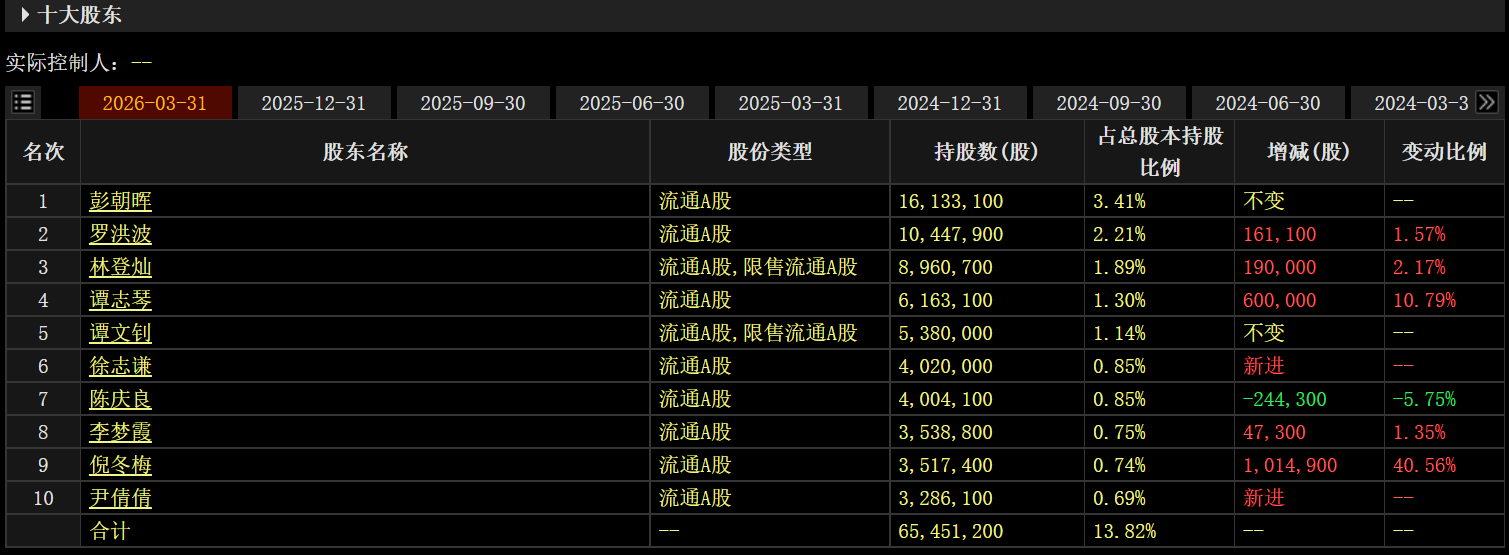Switch to the 2025-12-31 tab
This screenshot has width=1509, height=555.
tap(314, 103)
